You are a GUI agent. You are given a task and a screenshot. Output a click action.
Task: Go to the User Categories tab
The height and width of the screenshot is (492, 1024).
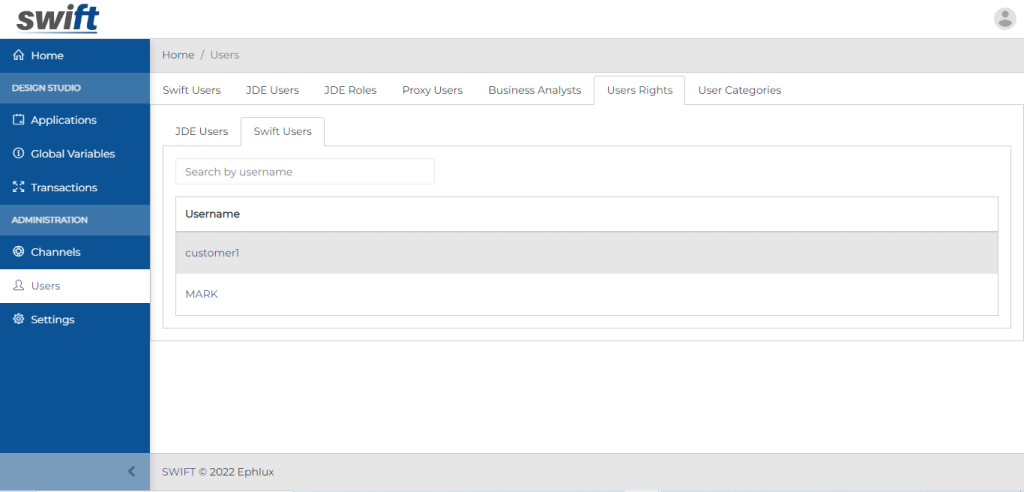(x=739, y=90)
